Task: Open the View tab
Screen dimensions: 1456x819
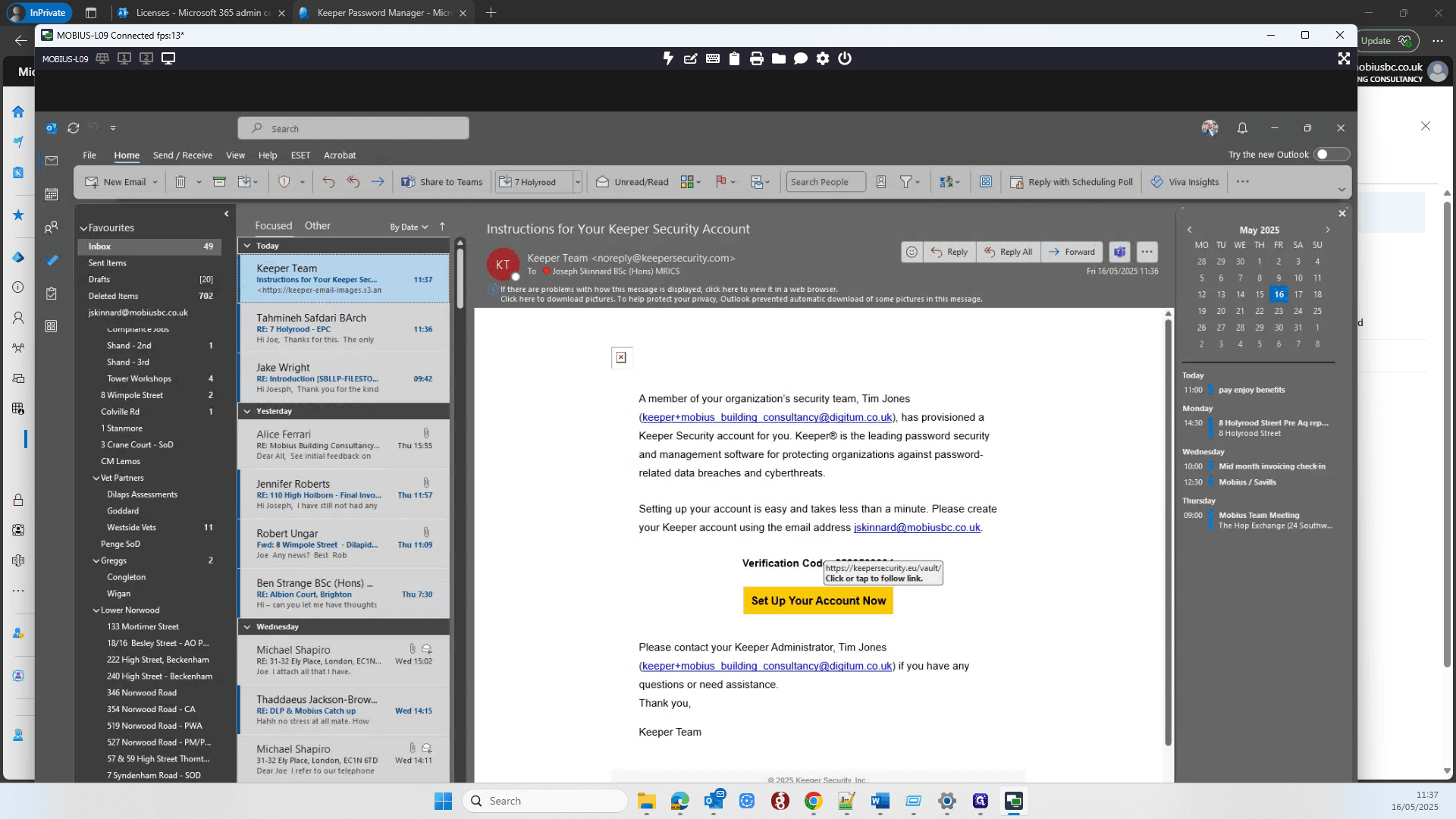Action: click(x=236, y=155)
